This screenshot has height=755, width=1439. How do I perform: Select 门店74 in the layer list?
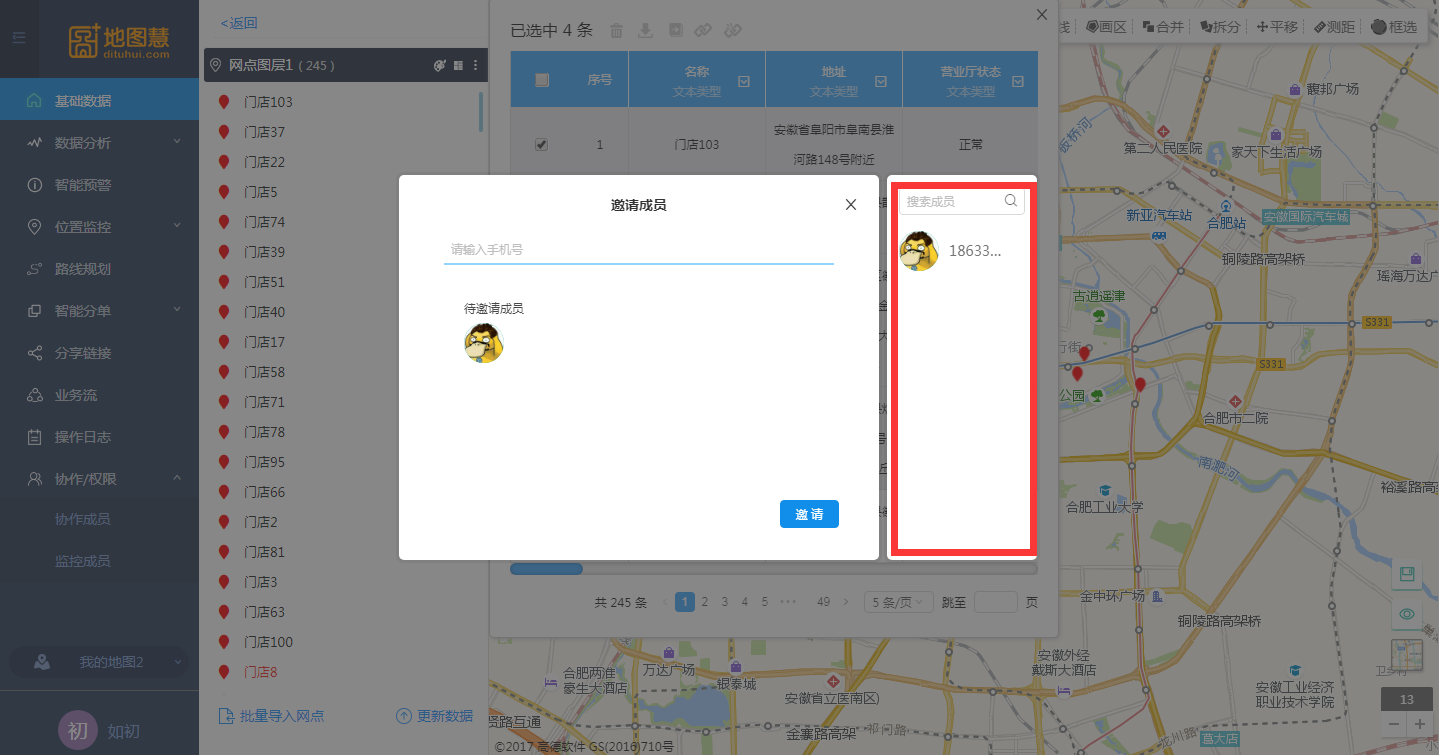pyautogui.click(x=265, y=222)
